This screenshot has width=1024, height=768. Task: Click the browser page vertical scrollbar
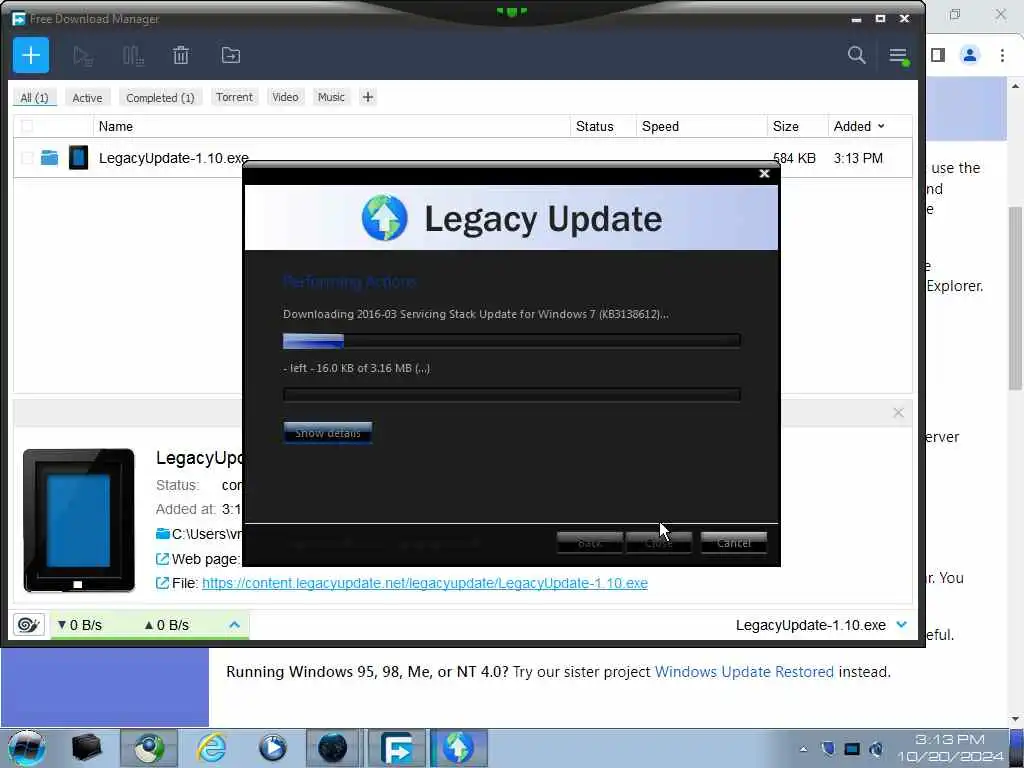[1016, 297]
